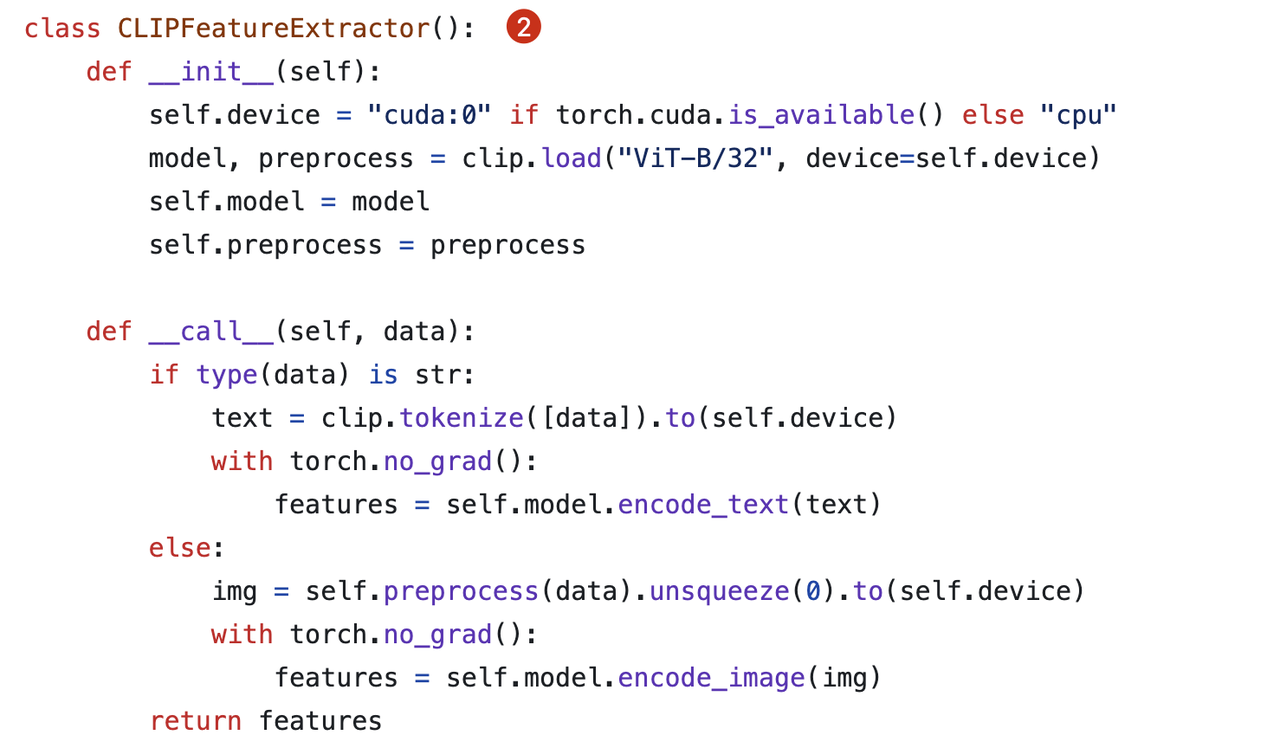Click the "cpu" string literal
The image size is (1280, 748).
pos(1077,115)
